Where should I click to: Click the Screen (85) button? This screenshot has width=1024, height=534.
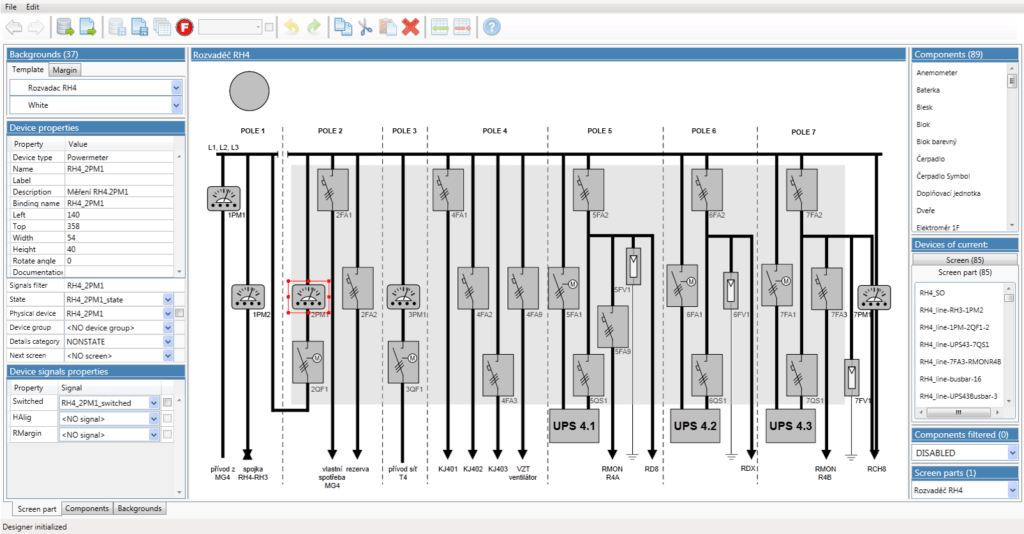click(964, 259)
